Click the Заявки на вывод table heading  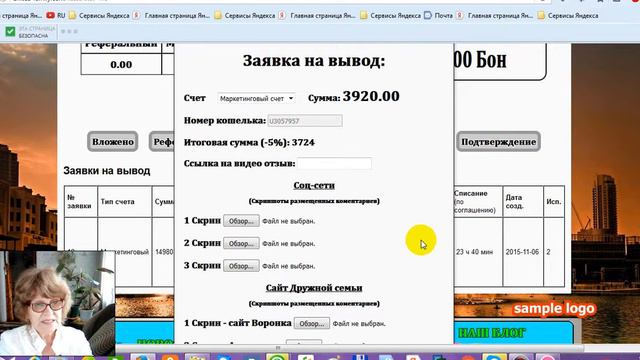[x=107, y=171]
